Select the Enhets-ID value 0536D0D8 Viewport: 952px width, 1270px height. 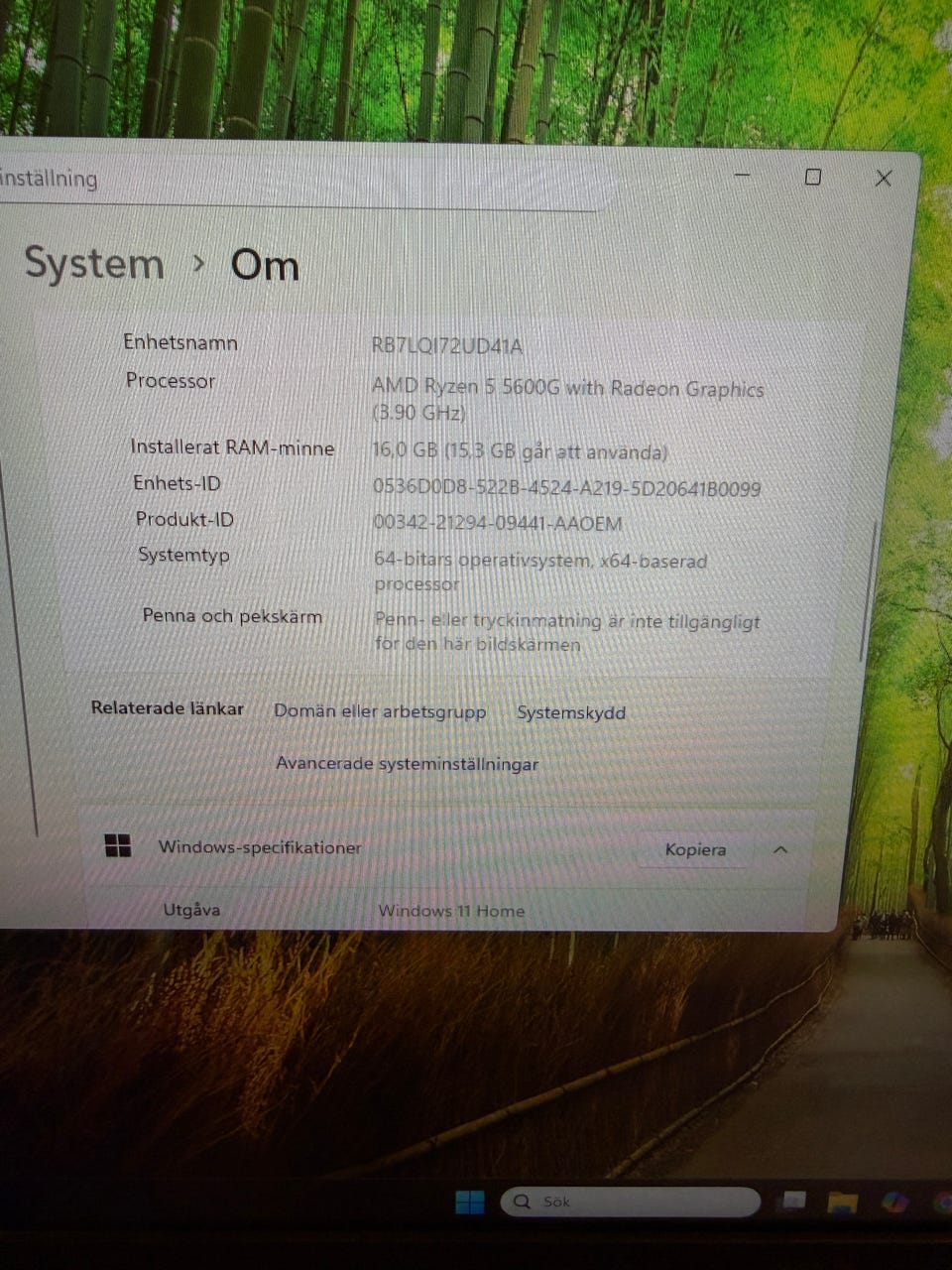(x=566, y=487)
